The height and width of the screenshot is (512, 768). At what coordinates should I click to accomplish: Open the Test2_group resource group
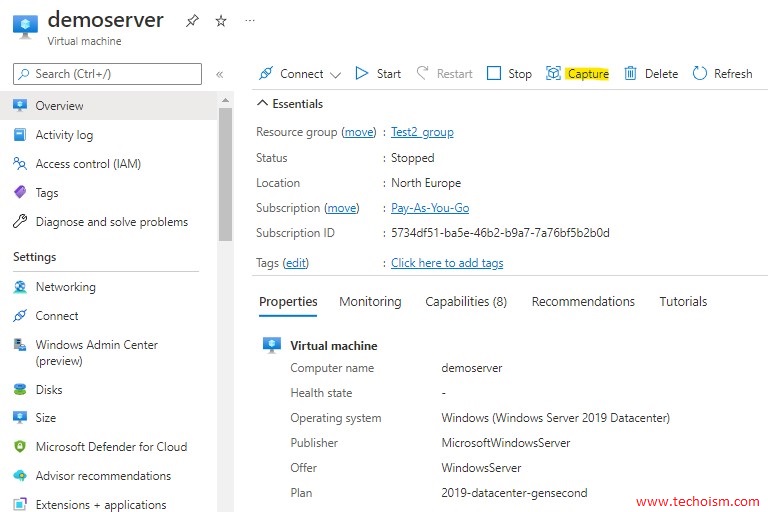pos(422,132)
